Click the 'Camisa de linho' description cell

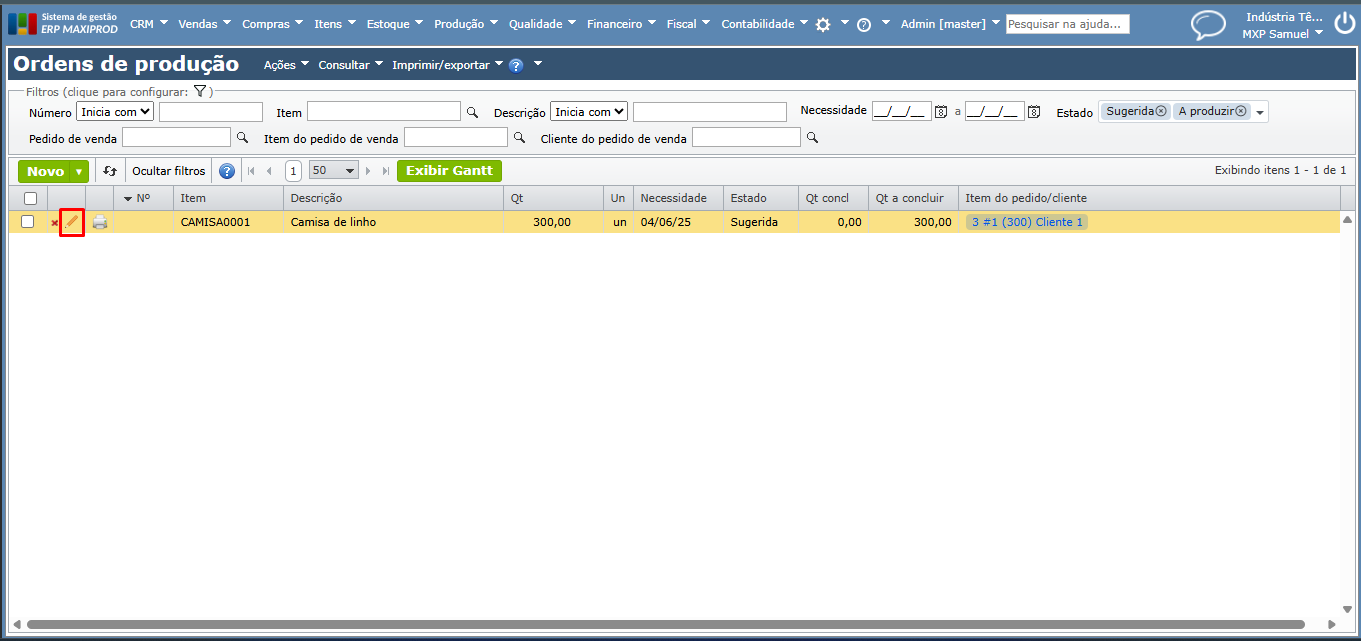click(393, 222)
